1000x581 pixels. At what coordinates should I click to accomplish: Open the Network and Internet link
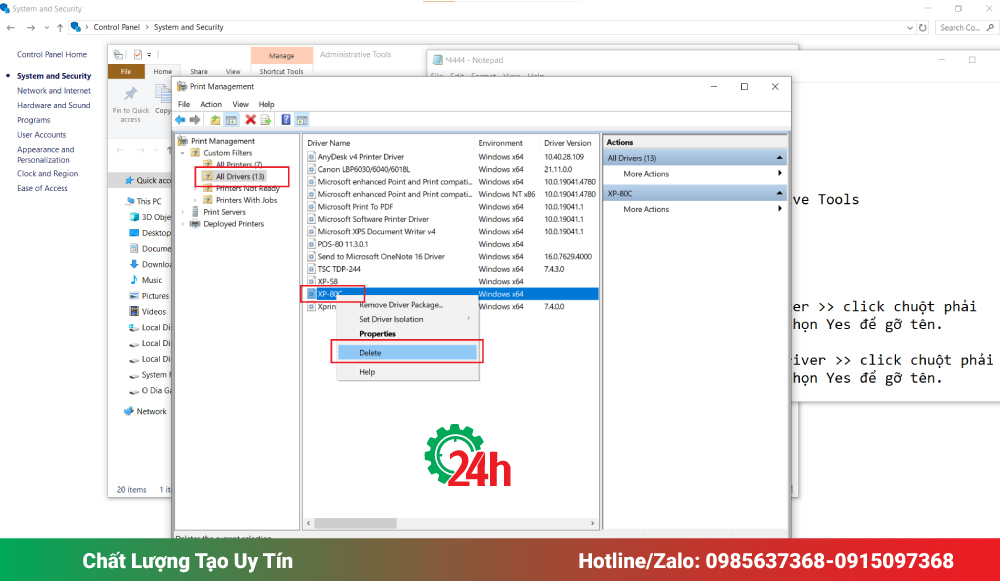point(54,91)
